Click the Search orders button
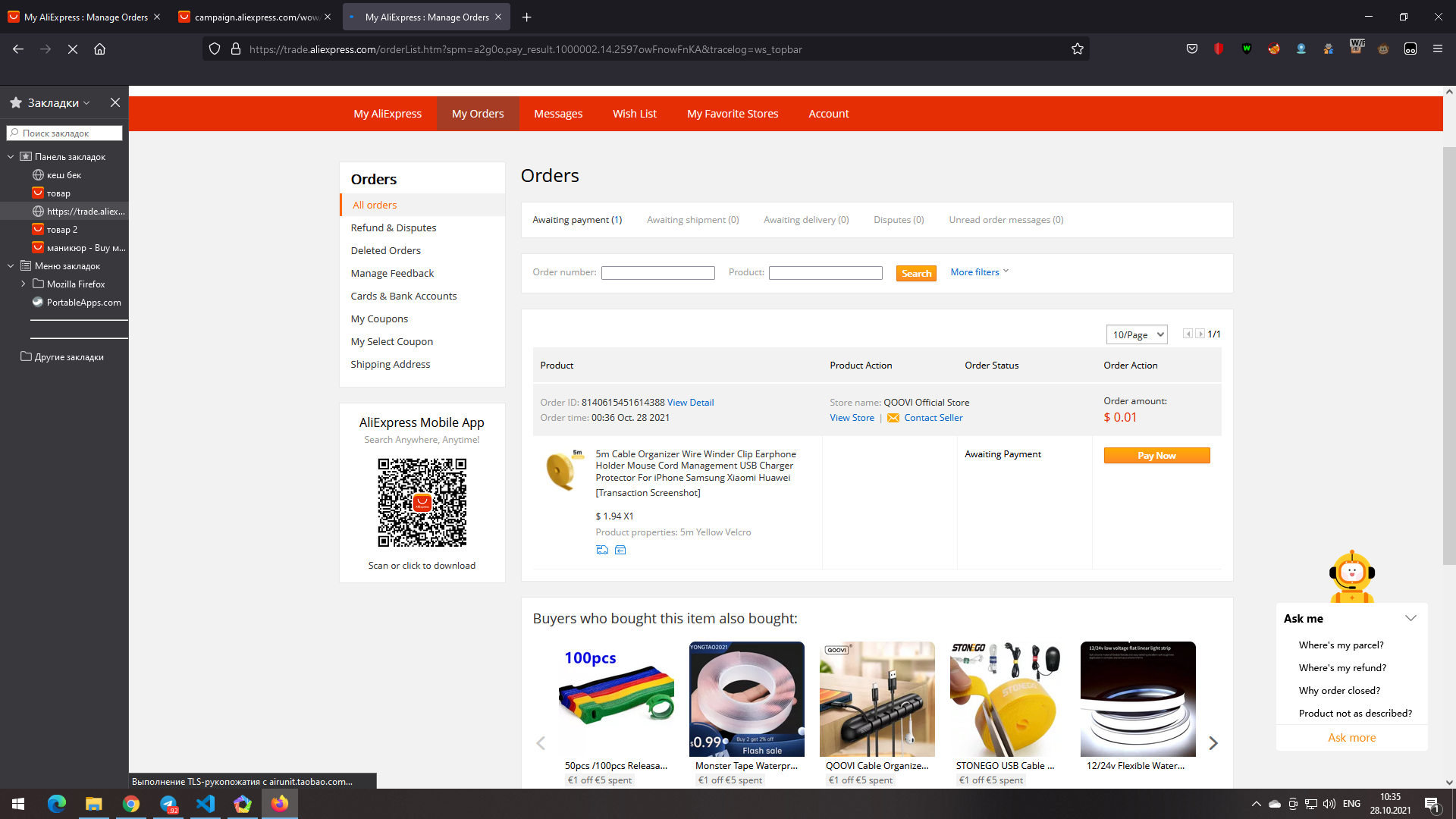This screenshot has width=1456, height=819. tap(916, 273)
